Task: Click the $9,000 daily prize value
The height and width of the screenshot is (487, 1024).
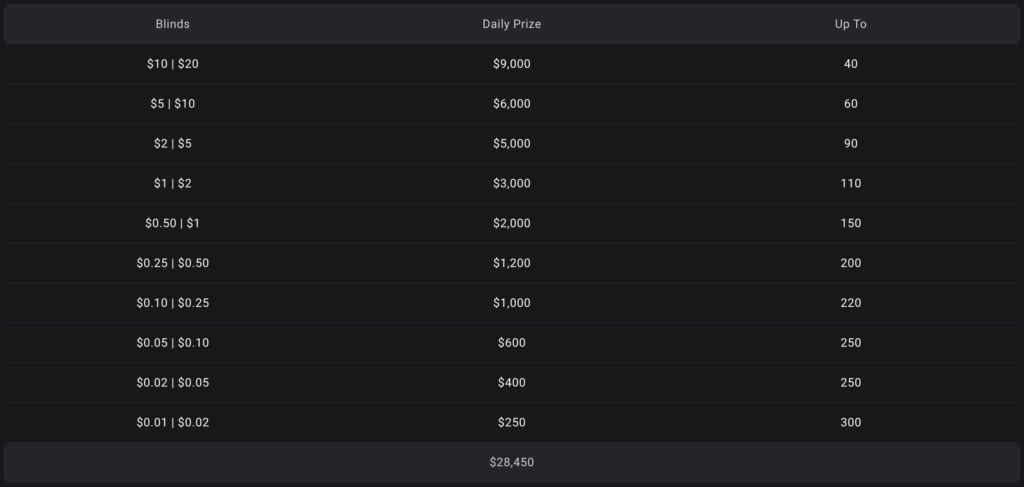Action: (511, 64)
